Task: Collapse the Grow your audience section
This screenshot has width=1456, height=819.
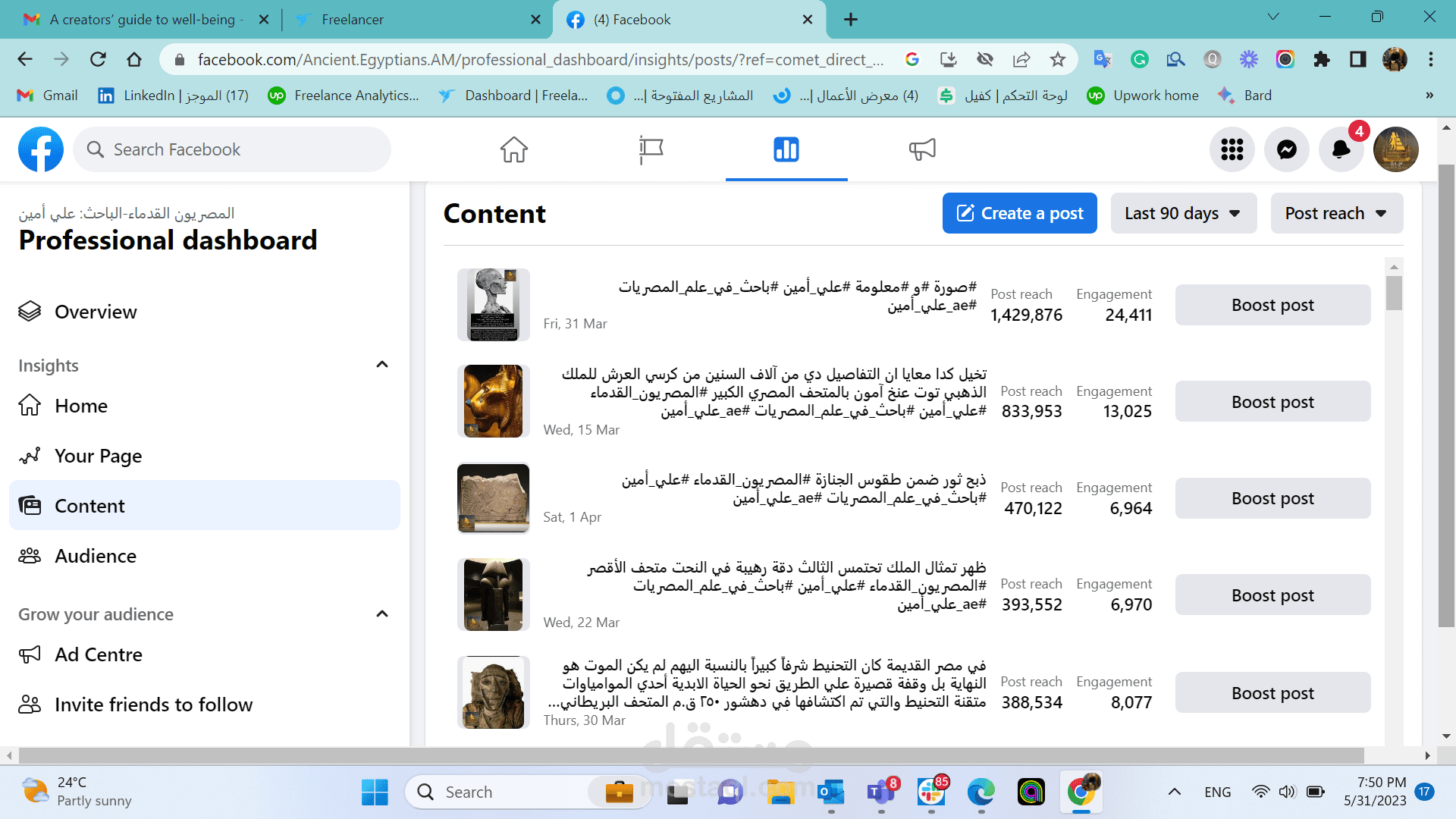Action: 382,614
